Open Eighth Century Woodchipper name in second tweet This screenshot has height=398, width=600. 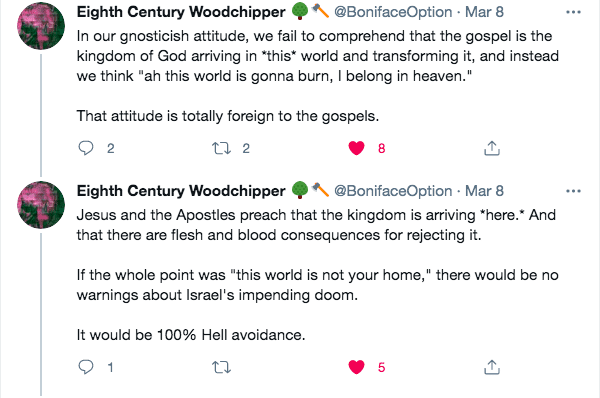(181, 191)
